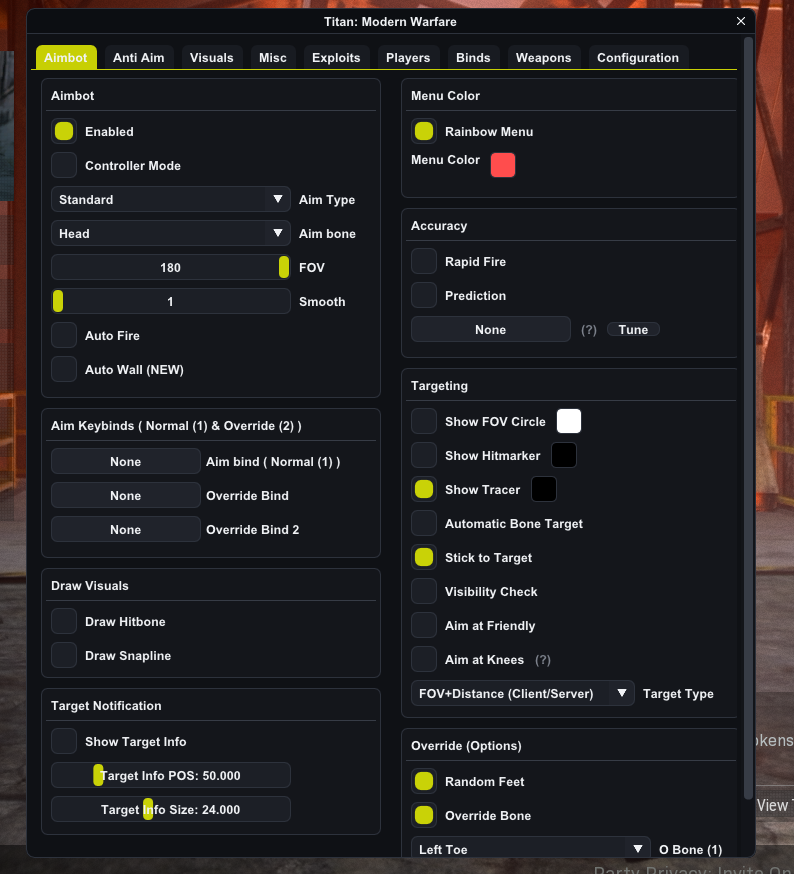This screenshot has height=874, width=794.
Task: Enable Aim at Friendly checkbox
Action: [424, 625]
